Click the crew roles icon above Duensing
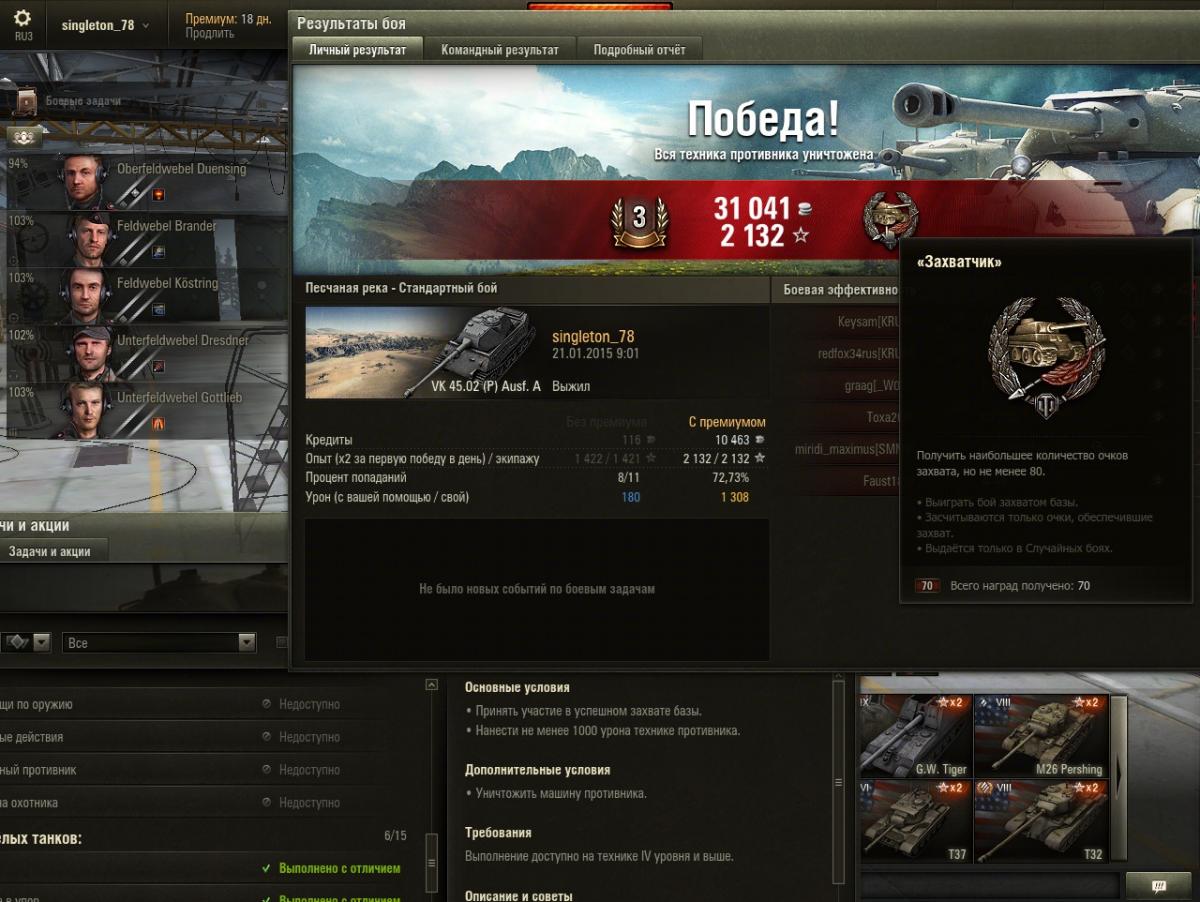The height and width of the screenshot is (902, 1200). point(25,137)
